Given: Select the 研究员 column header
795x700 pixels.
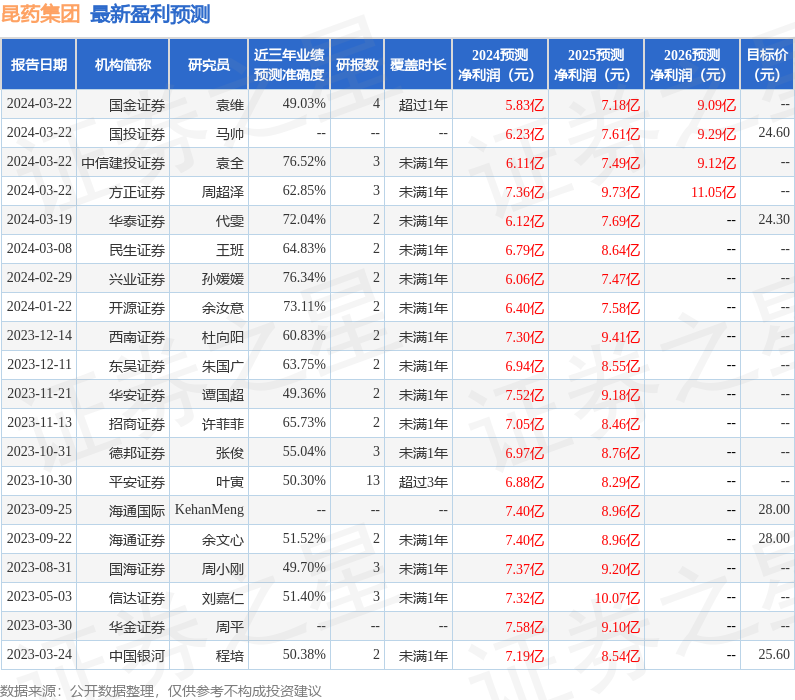Looking at the screenshot, I should point(208,64).
